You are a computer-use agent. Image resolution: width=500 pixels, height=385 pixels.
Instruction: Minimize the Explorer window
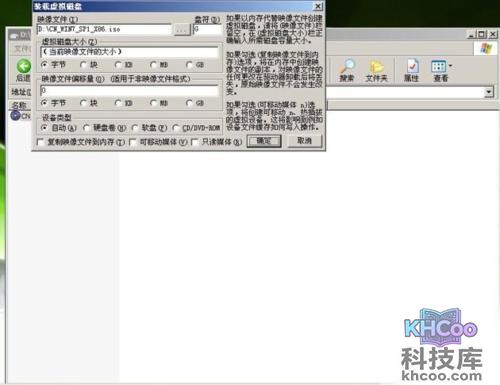click(x=471, y=34)
